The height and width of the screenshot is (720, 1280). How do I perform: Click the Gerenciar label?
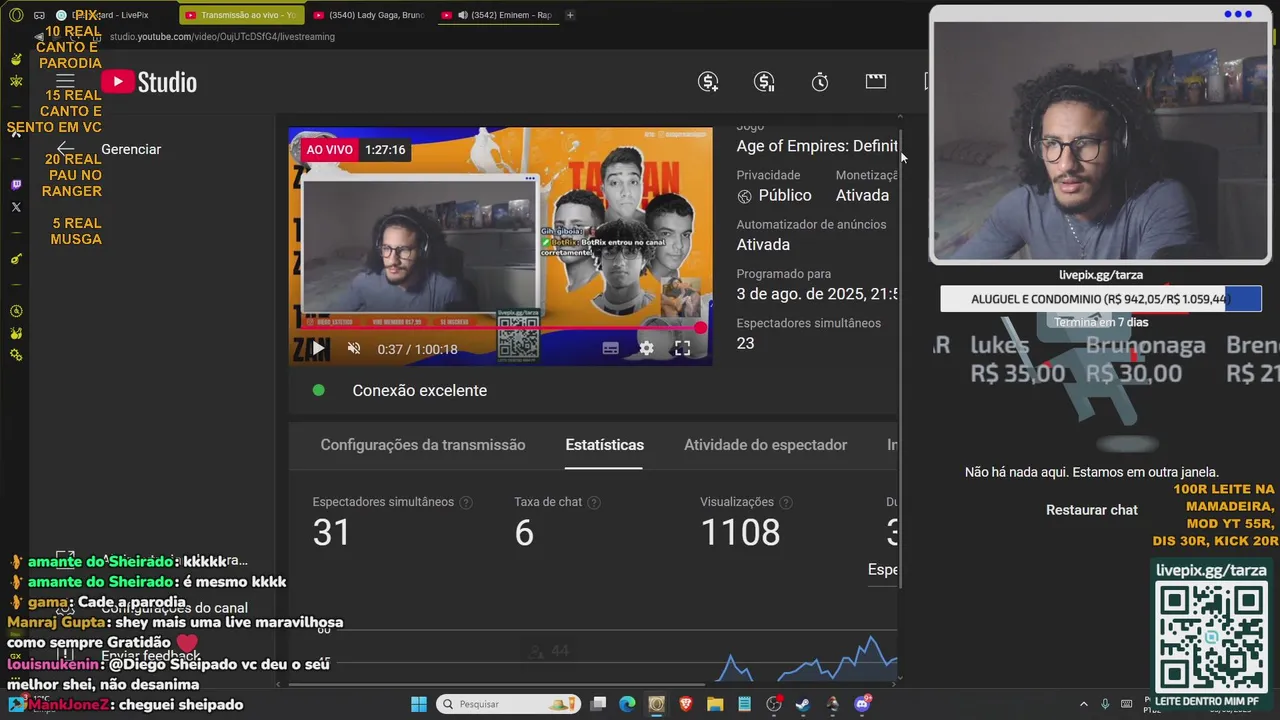coord(131,149)
